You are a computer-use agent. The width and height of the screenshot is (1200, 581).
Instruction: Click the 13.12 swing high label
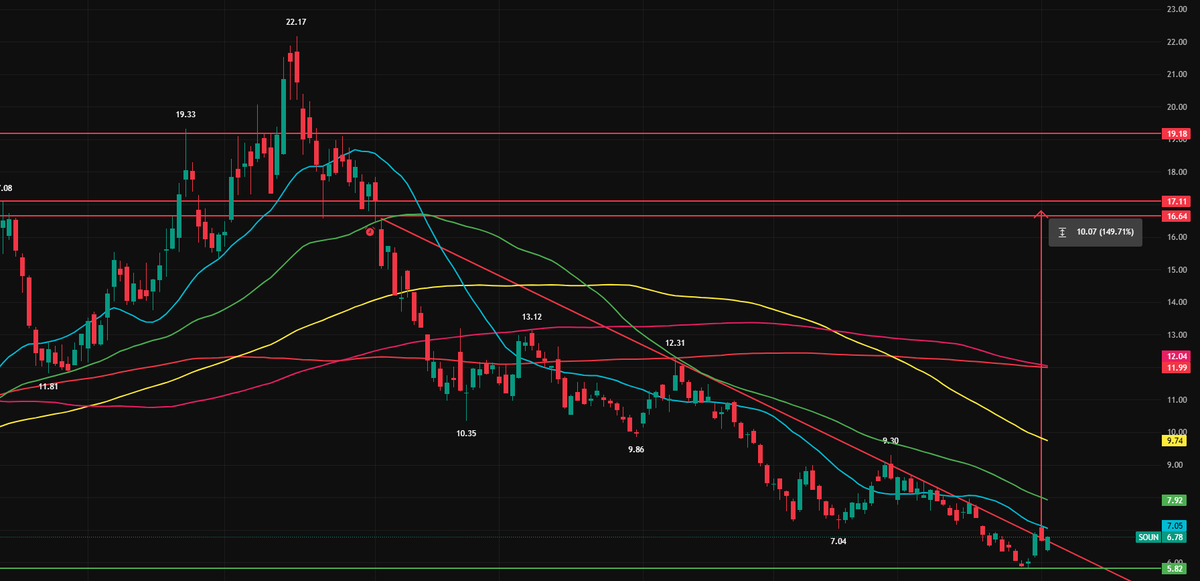532,316
